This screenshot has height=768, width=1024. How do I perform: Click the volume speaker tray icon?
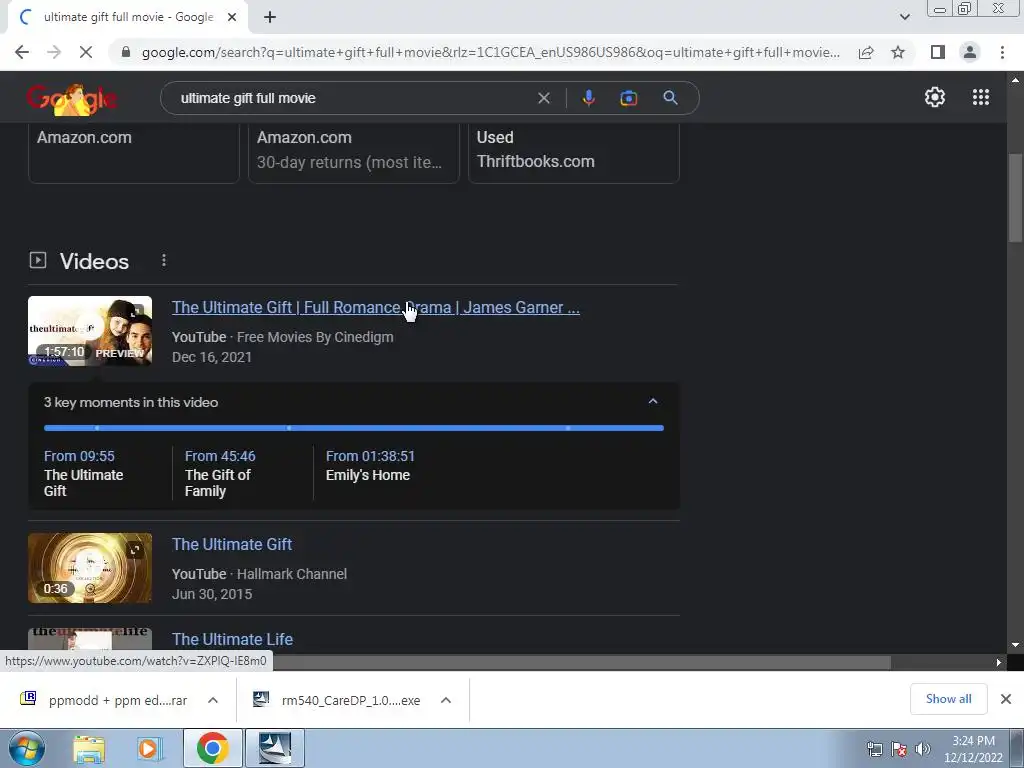click(923, 749)
